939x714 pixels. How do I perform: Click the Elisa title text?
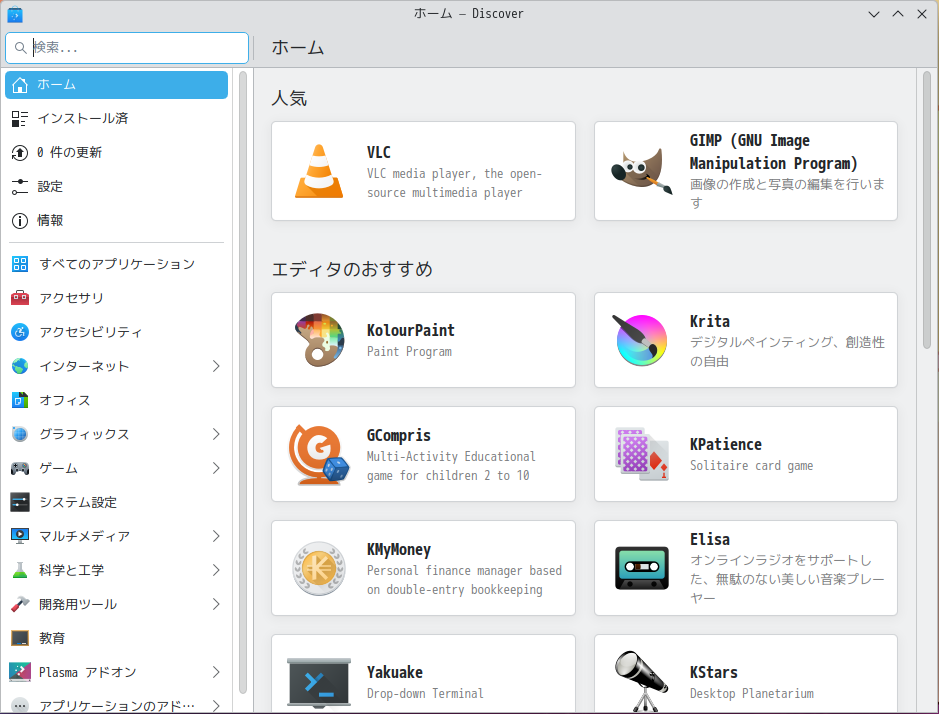click(710, 539)
